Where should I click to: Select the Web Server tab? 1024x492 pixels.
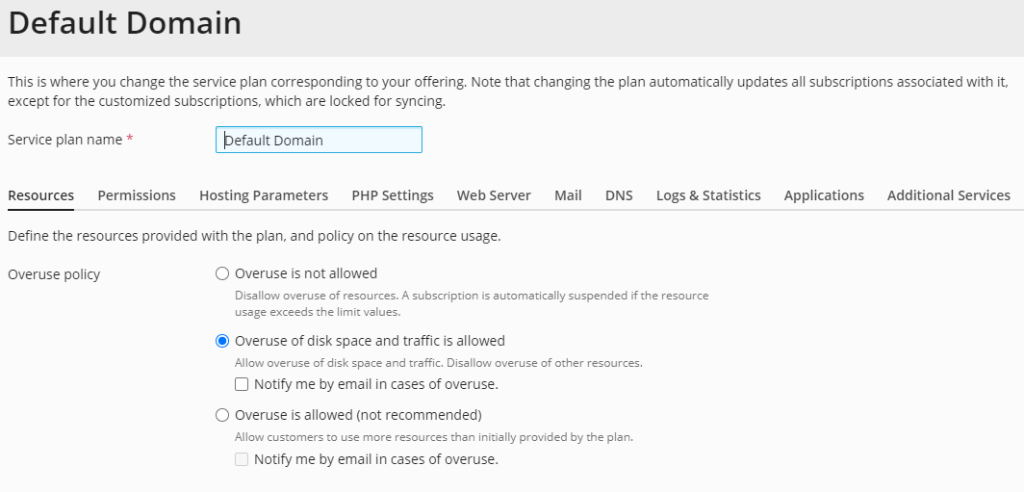point(493,195)
